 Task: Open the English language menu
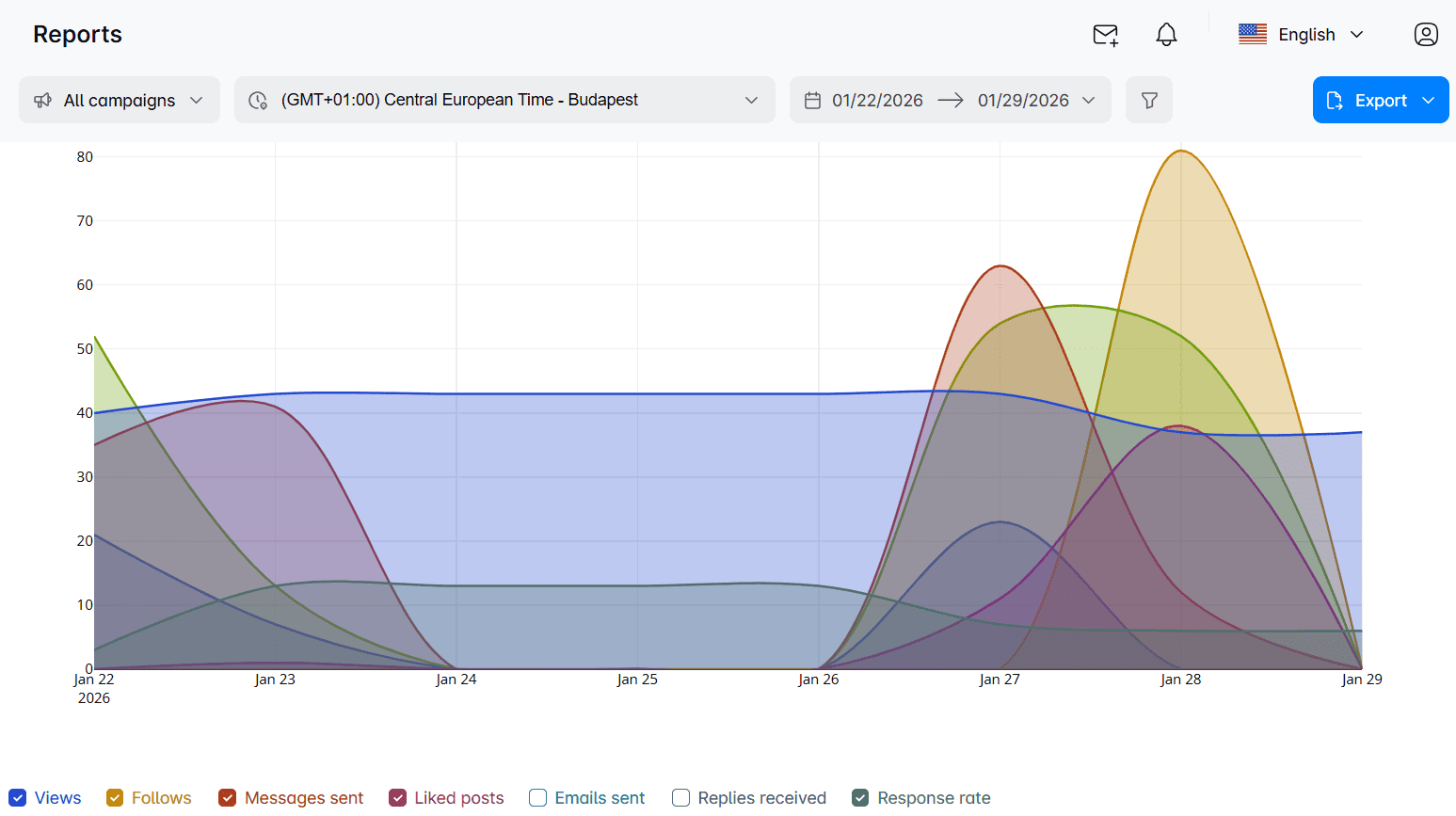tap(1306, 34)
